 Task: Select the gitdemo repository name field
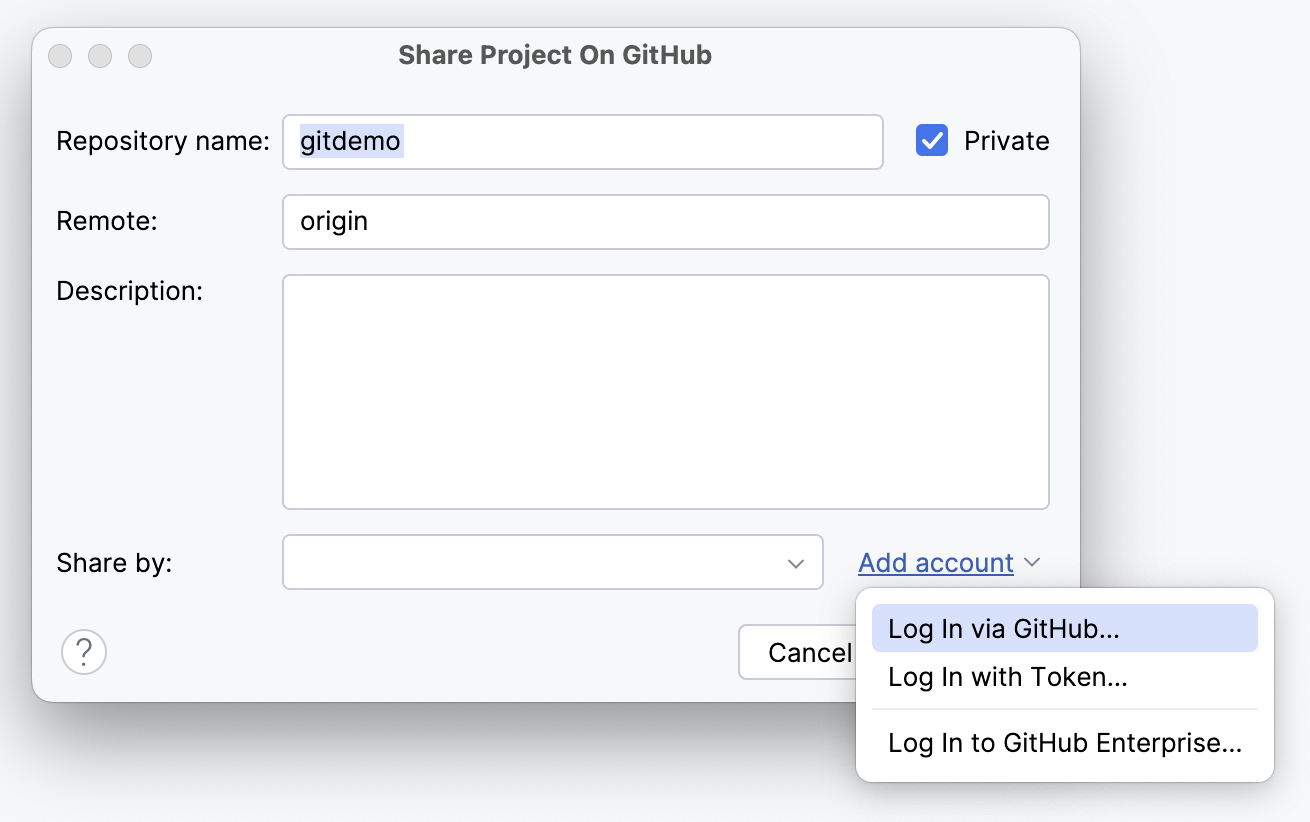(x=582, y=141)
